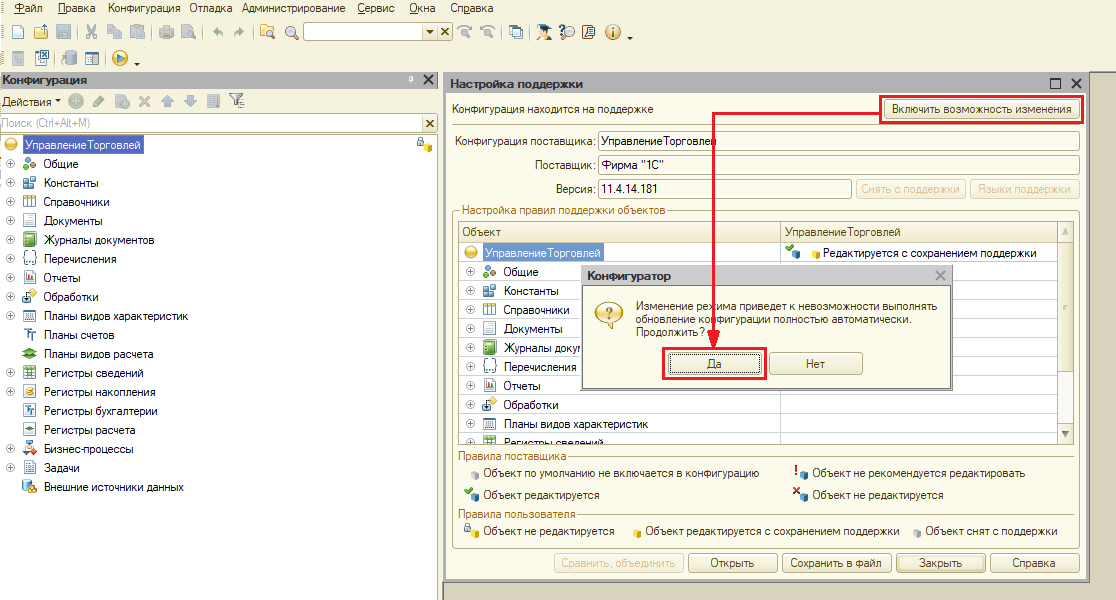The width and height of the screenshot is (1116, 600).
Task: Click the update database configuration icon
Action: [69, 58]
